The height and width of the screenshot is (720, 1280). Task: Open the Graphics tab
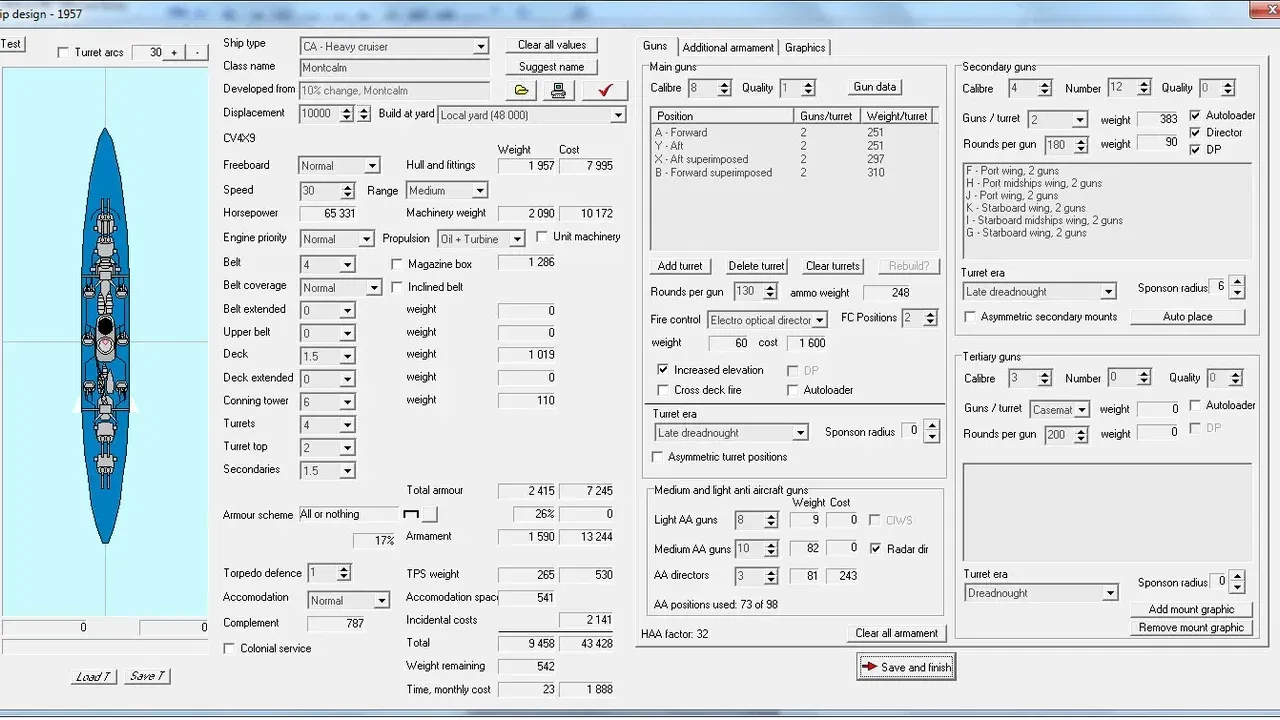tap(805, 47)
